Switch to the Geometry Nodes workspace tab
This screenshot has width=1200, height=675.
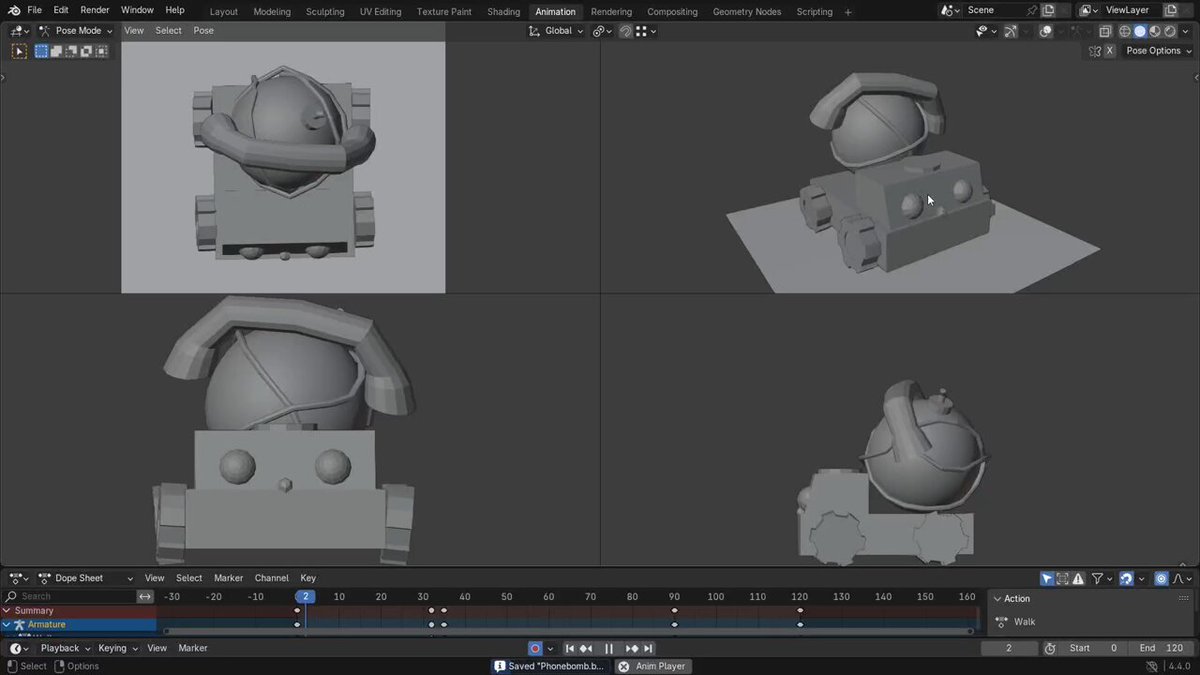click(747, 12)
